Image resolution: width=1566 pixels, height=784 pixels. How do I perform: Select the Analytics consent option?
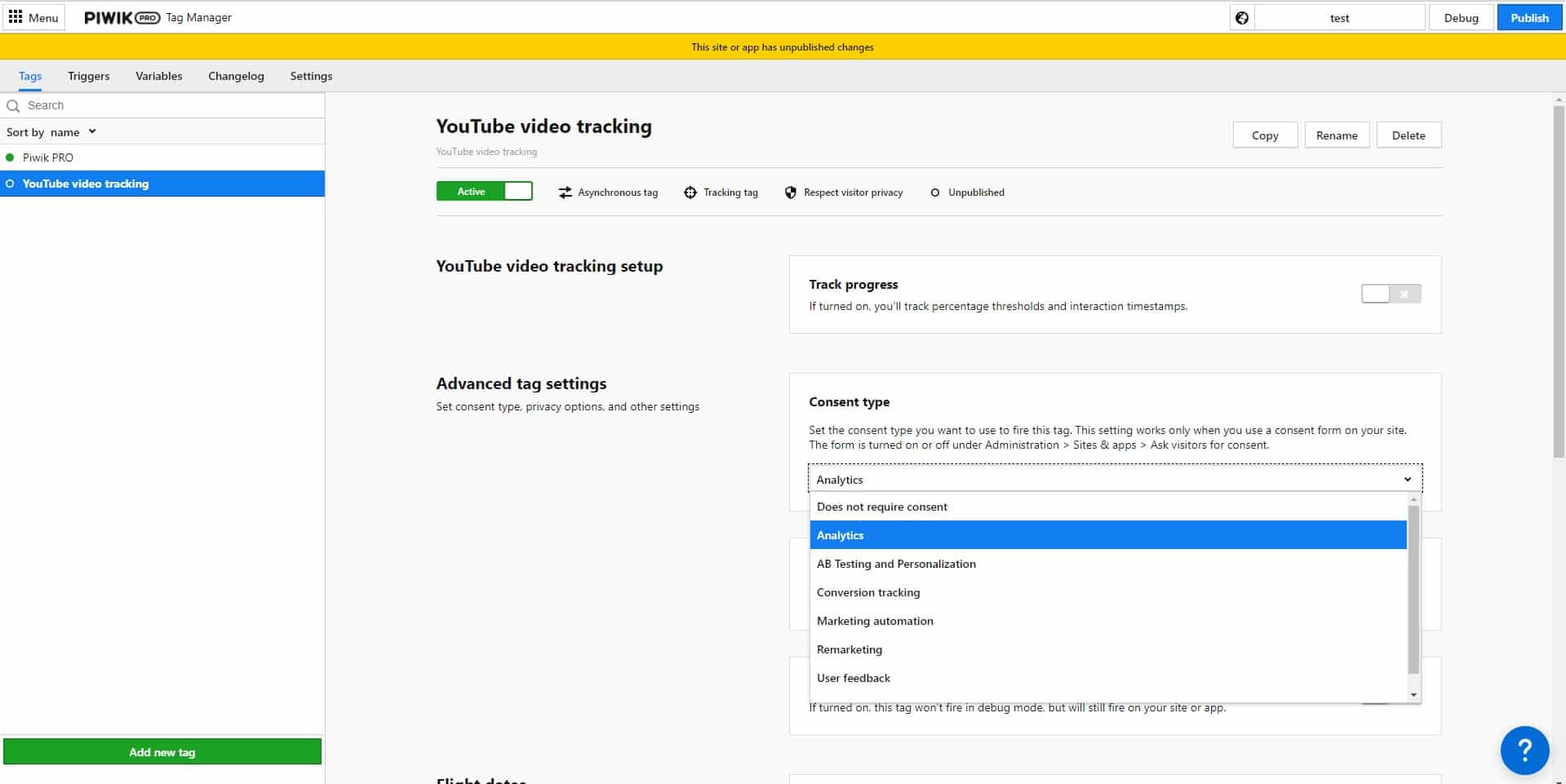(1108, 535)
